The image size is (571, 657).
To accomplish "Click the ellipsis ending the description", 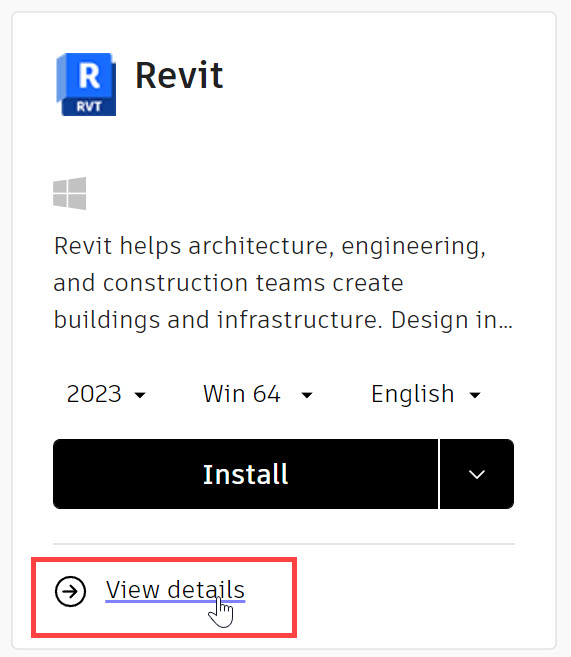I will [507, 326].
